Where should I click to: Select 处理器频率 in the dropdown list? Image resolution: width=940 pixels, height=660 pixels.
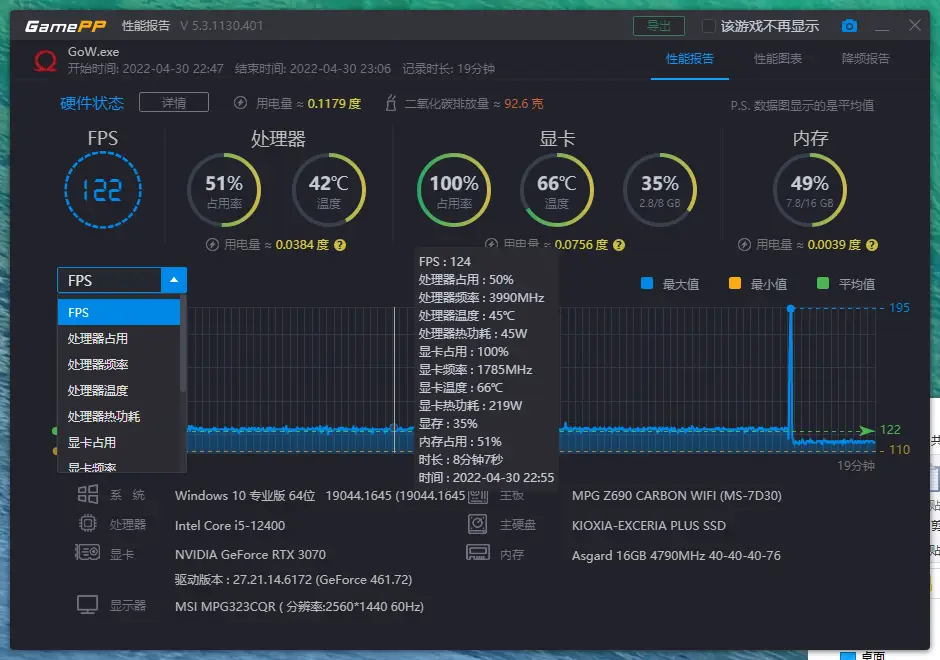[119, 364]
